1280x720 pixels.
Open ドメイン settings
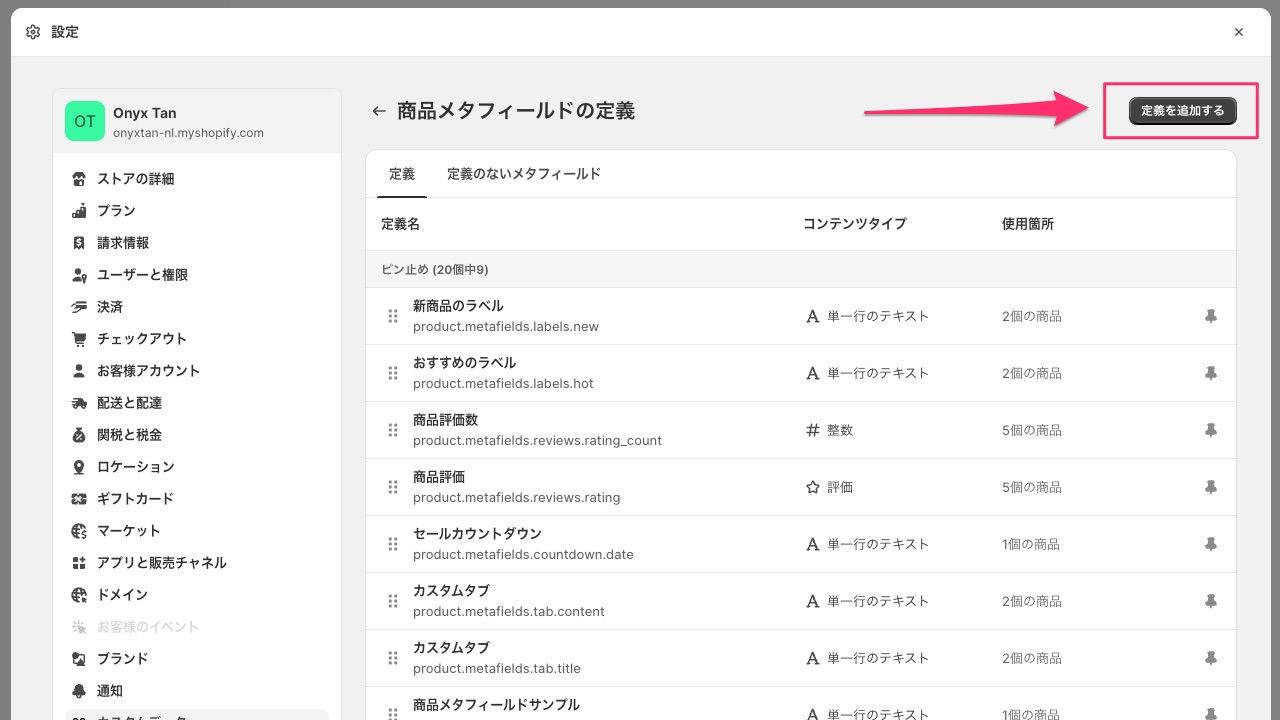click(x=122, y=595)
